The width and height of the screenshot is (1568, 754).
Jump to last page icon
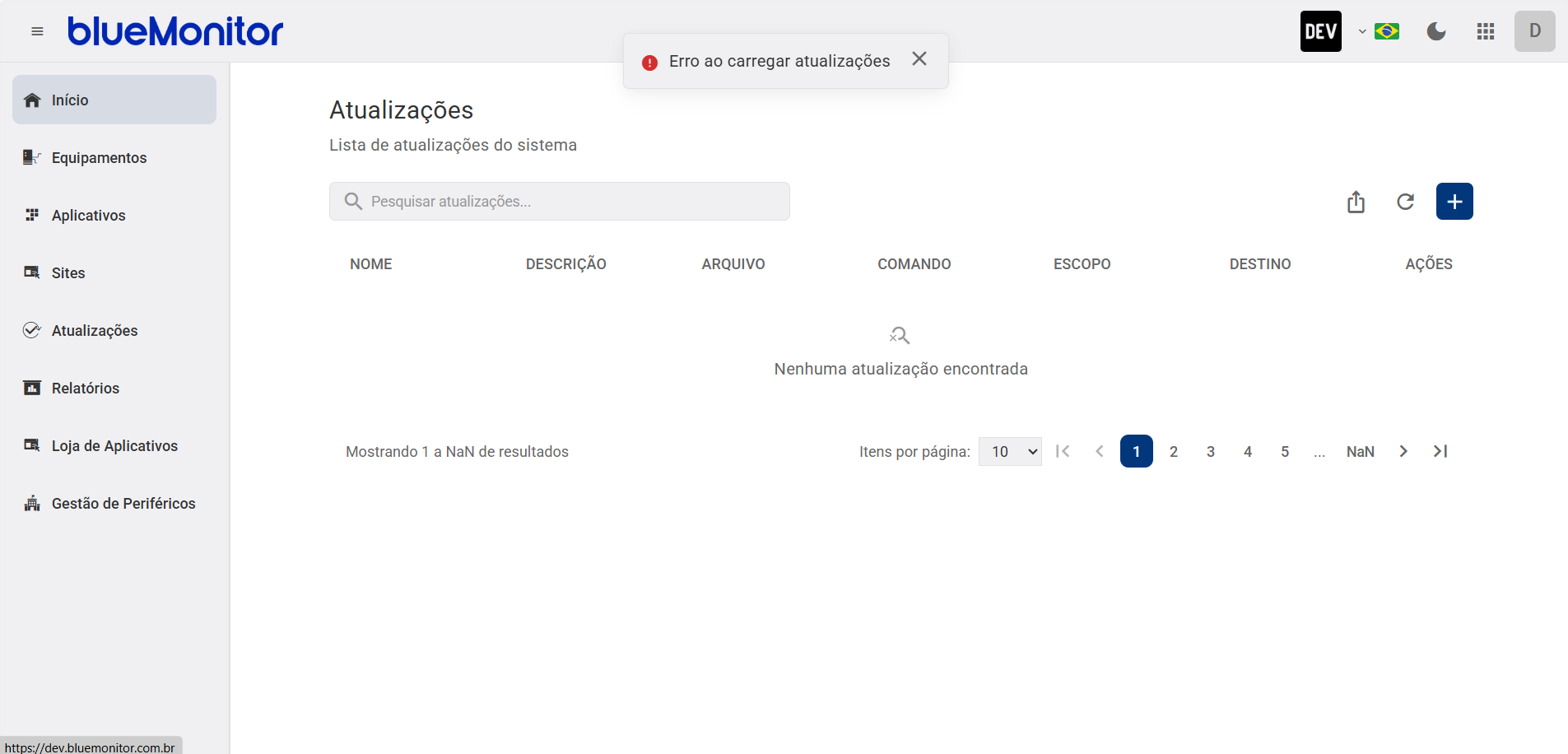(1440, 451)
